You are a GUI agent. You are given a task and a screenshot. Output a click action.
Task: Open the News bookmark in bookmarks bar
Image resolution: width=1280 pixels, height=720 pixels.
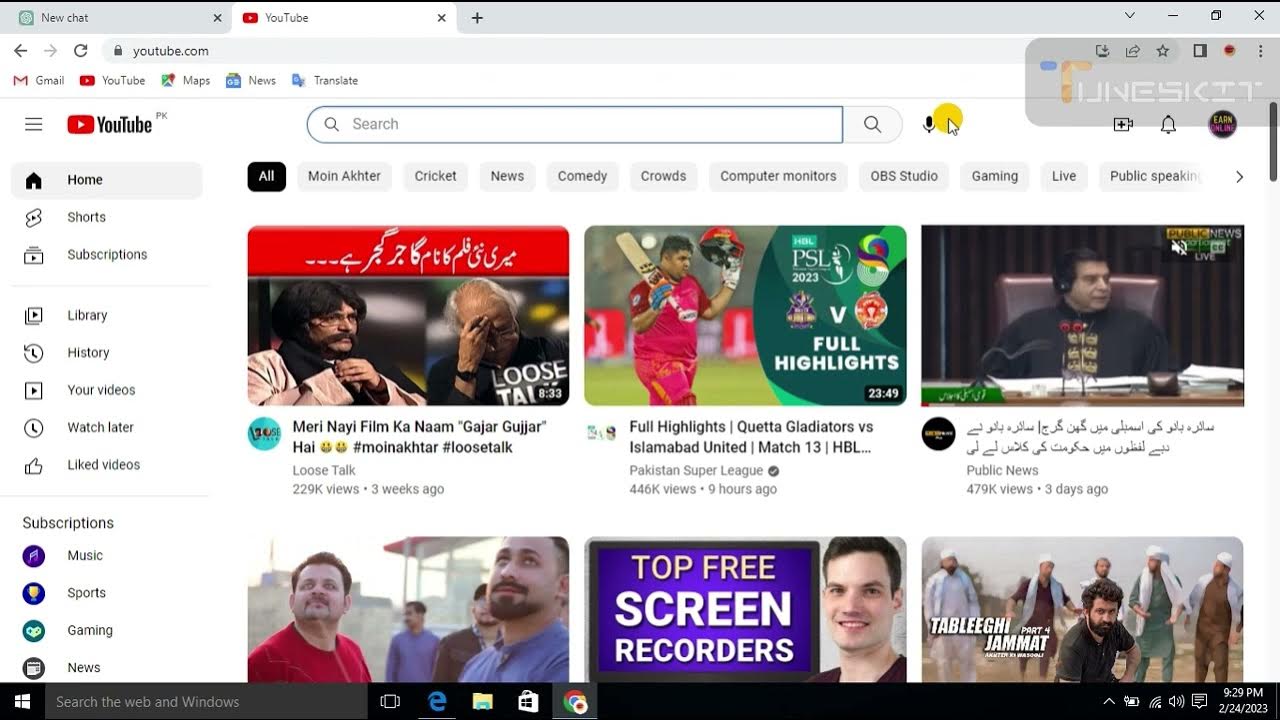[x=251, y=80]
